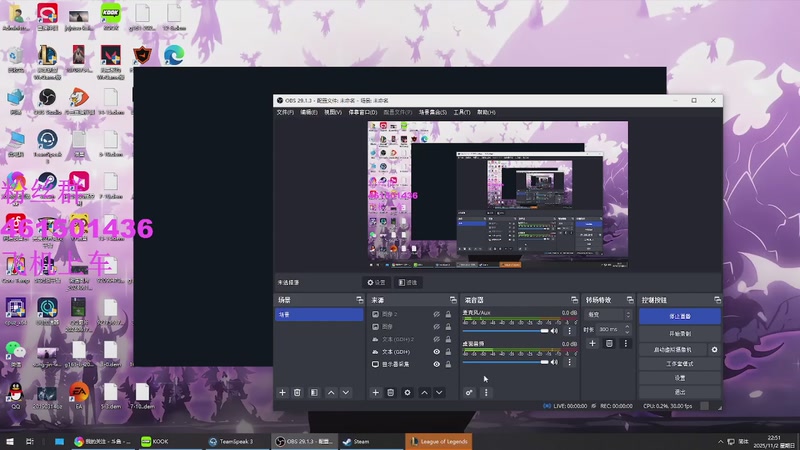
Task: Click the blue stop streaming button
Action: [x=680, y=316]
